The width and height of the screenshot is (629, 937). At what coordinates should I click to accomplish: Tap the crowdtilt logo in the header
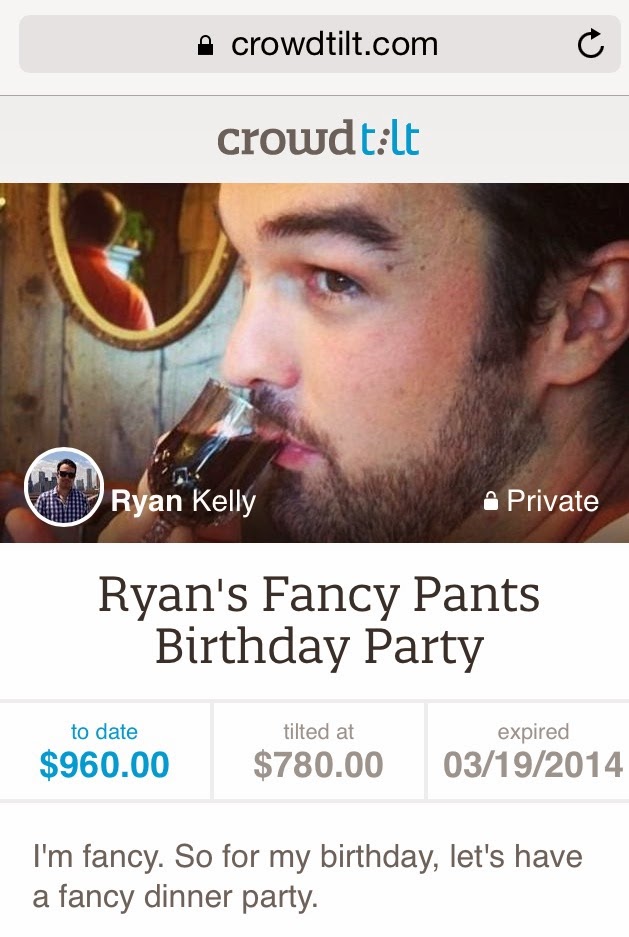pyautogui.click(x=318, y=139)
